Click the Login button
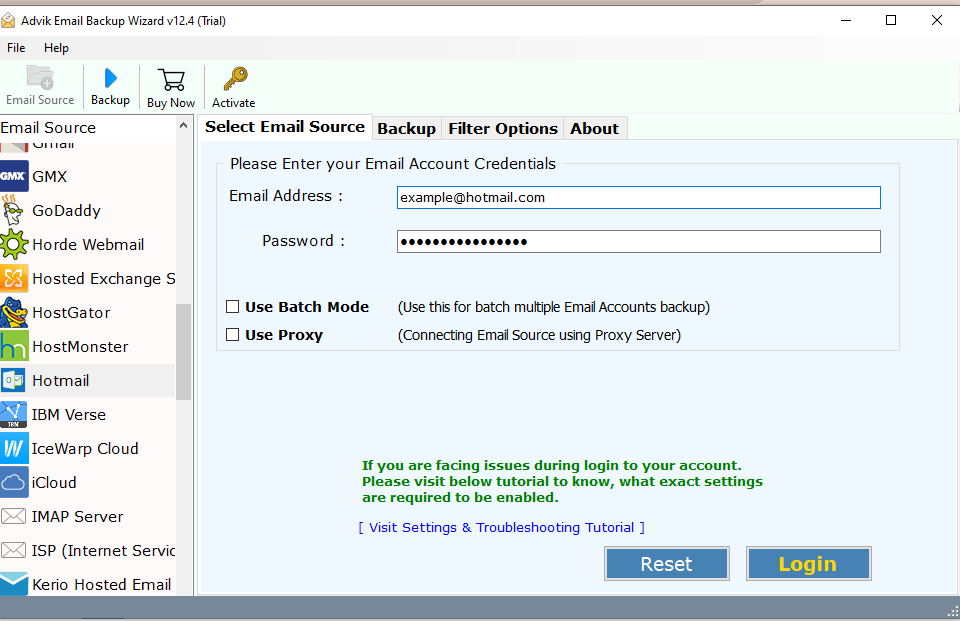Image resolution: width=960 pixels, height=621 pixels. (x=808, y=563)
